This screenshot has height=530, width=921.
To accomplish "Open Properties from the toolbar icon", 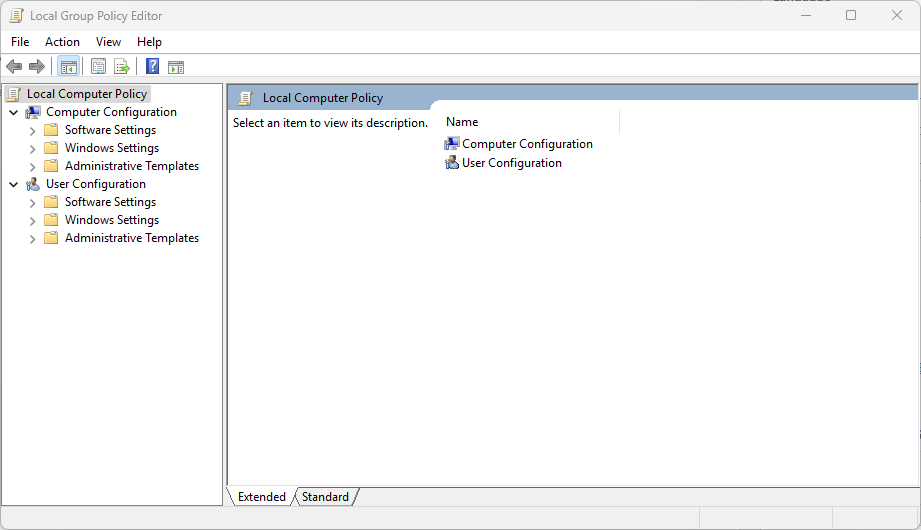I will coord(98,67).
